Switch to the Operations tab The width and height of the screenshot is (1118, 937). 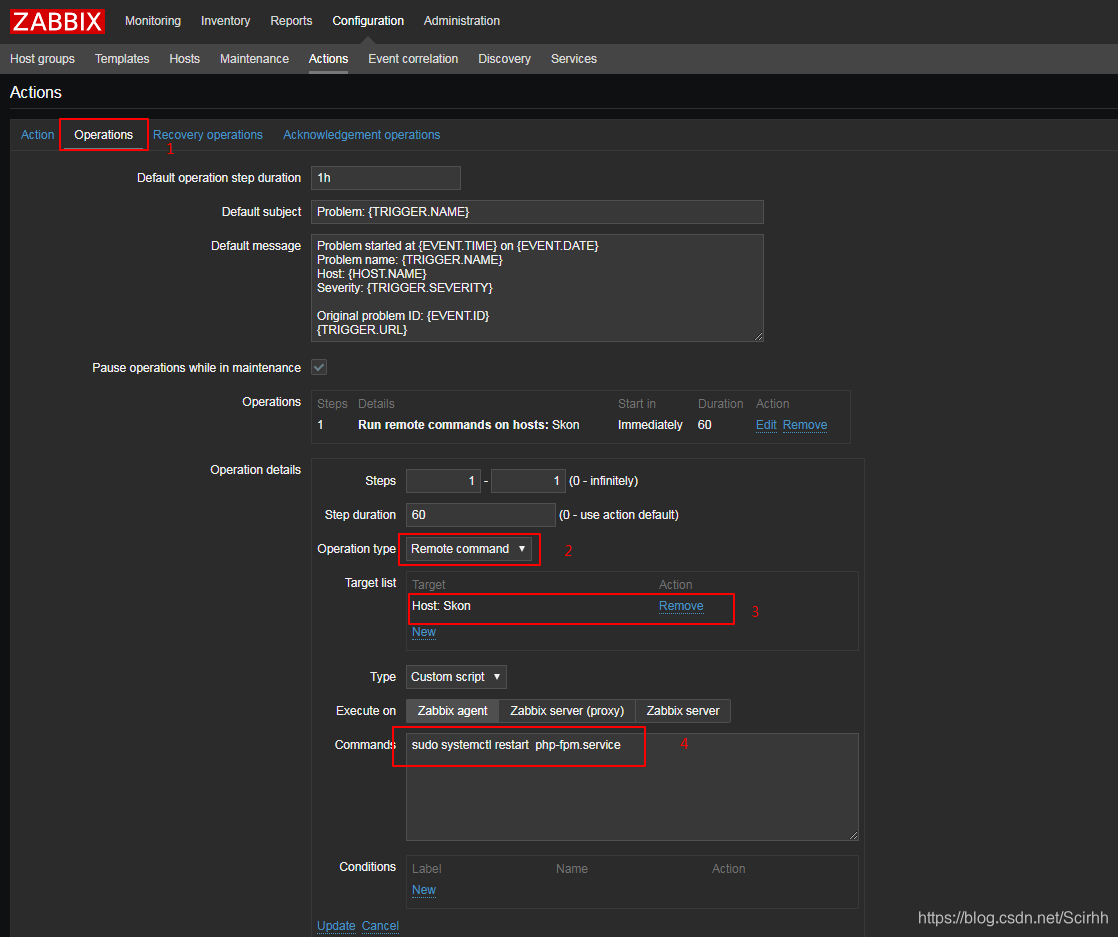pos(103,135)
